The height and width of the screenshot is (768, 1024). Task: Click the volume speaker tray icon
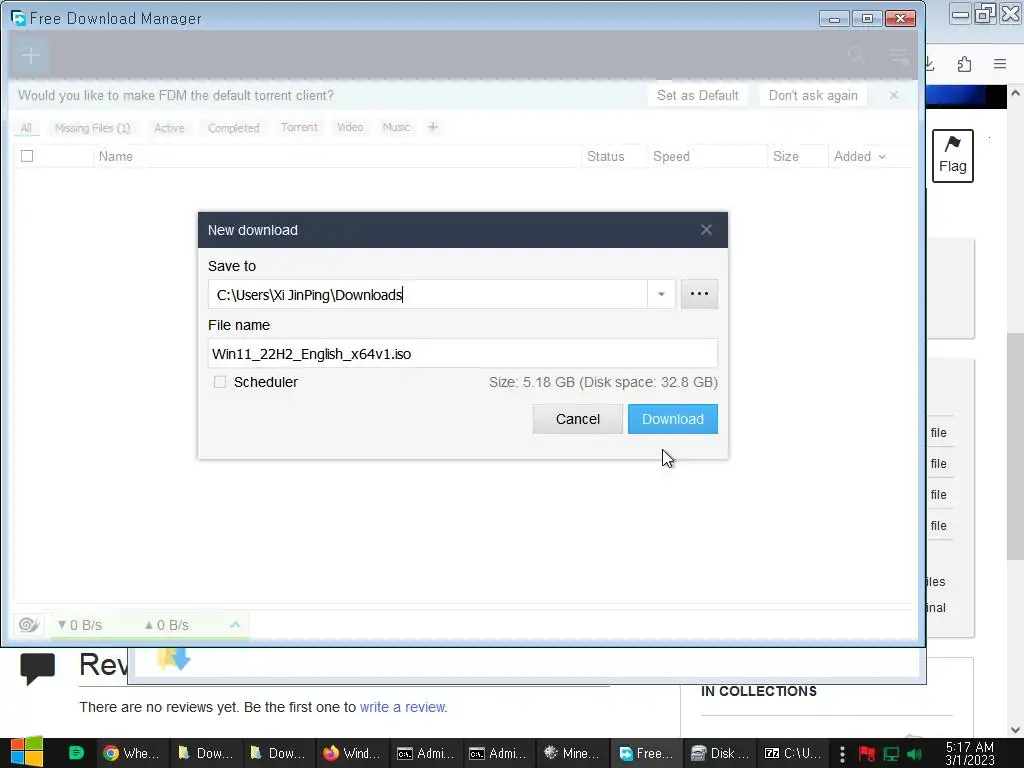[x=914, y=754]
